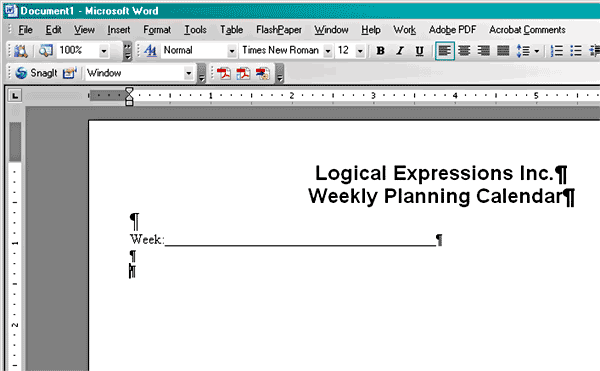Select Justify paragraph alignment
This screenshot has width=600, height=371.
pyautogui.click(x=503, y=50)
